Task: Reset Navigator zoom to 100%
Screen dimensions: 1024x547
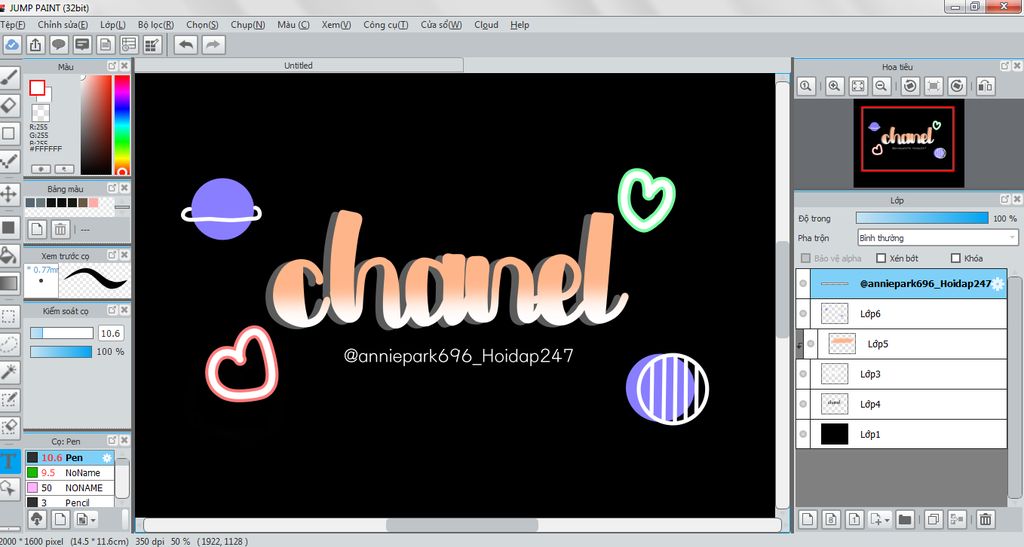Action: (806, 86)
